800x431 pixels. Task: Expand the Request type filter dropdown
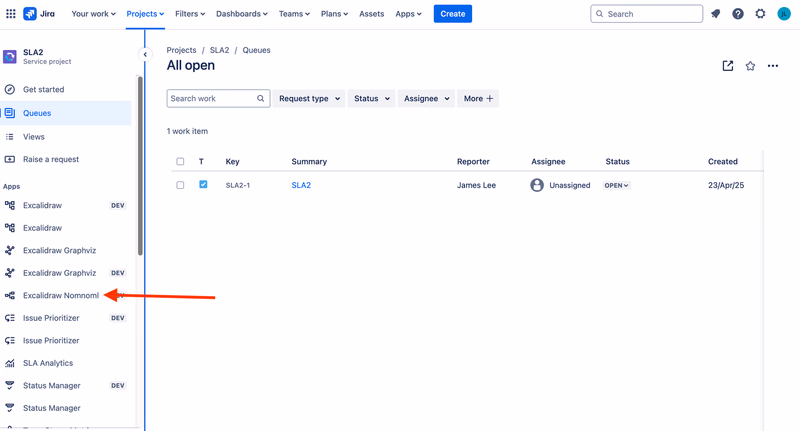309,98
